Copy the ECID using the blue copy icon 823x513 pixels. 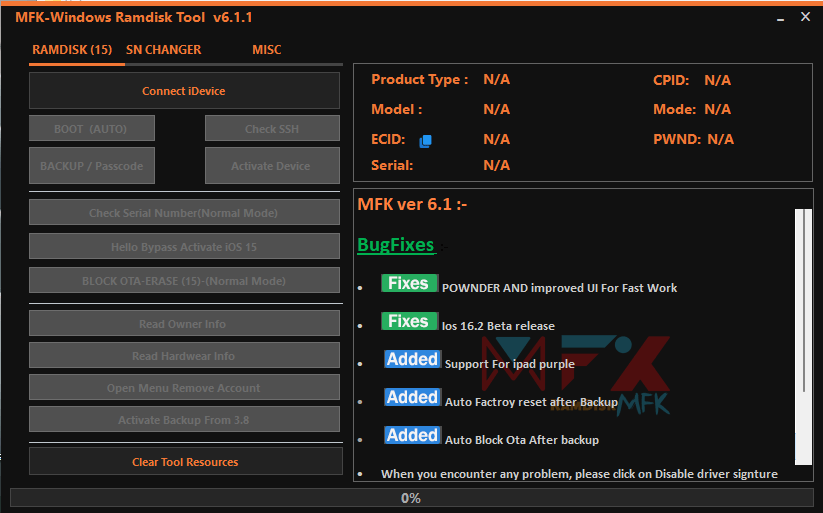425,141
